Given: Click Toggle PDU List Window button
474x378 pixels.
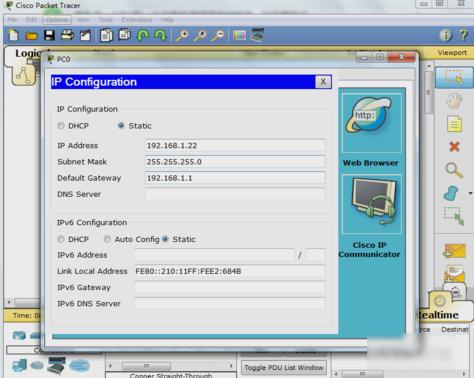Looking at the screenshot, I should pos(284,368).
